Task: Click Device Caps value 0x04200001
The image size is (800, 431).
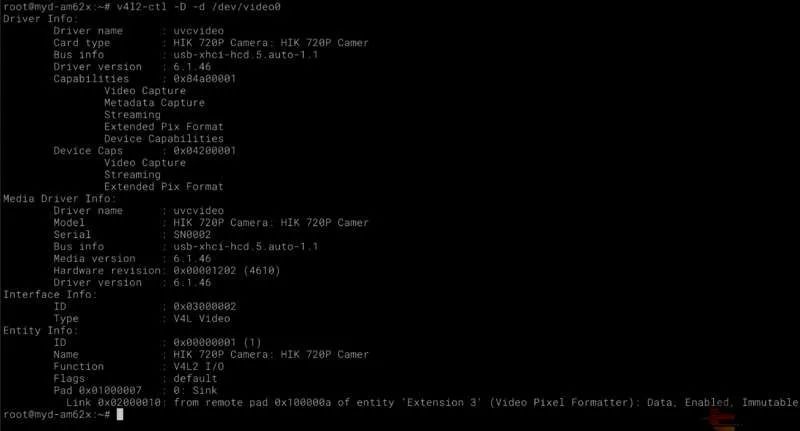Action: pos(205,150)
